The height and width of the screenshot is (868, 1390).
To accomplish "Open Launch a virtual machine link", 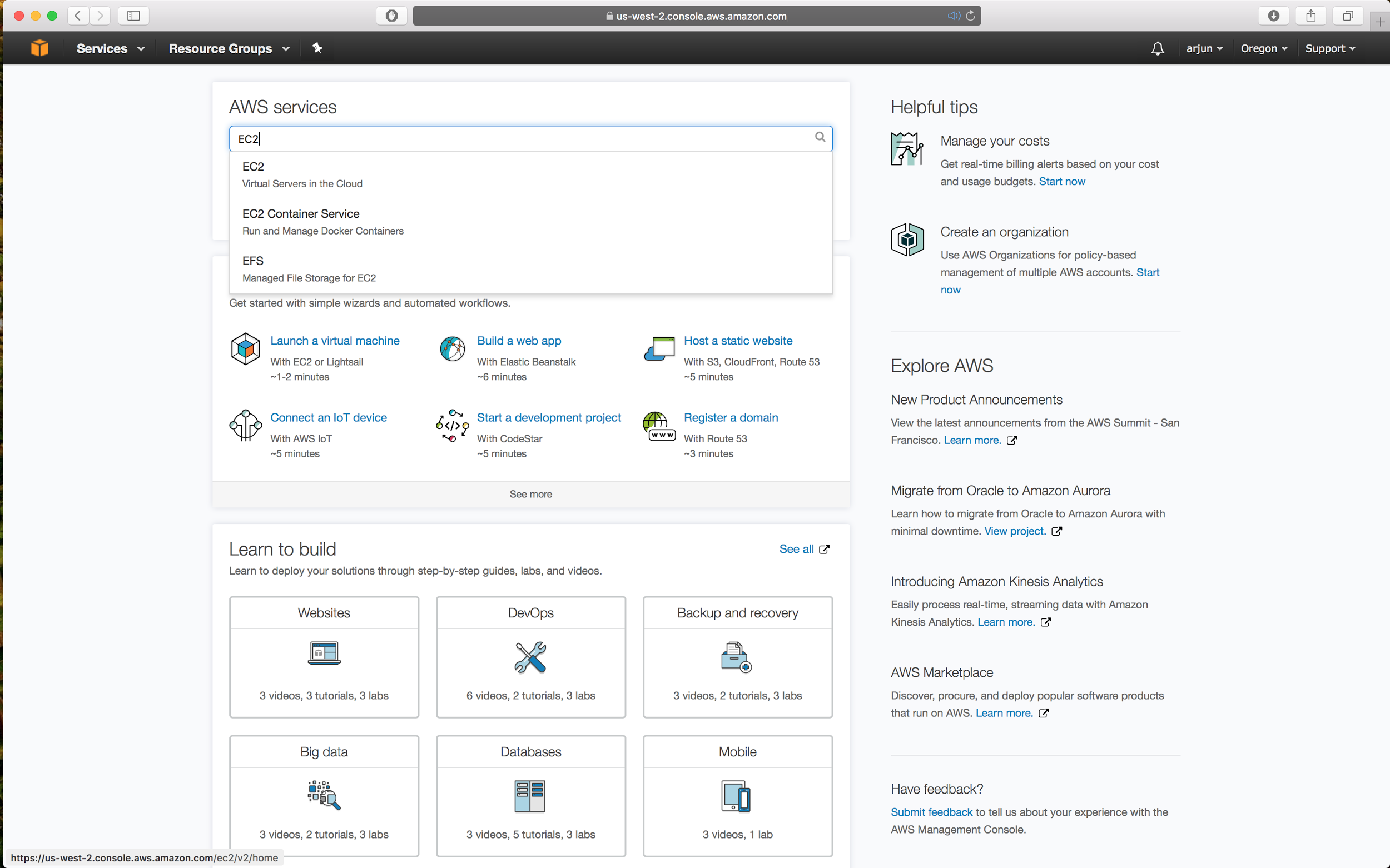I will coord(335,341).
